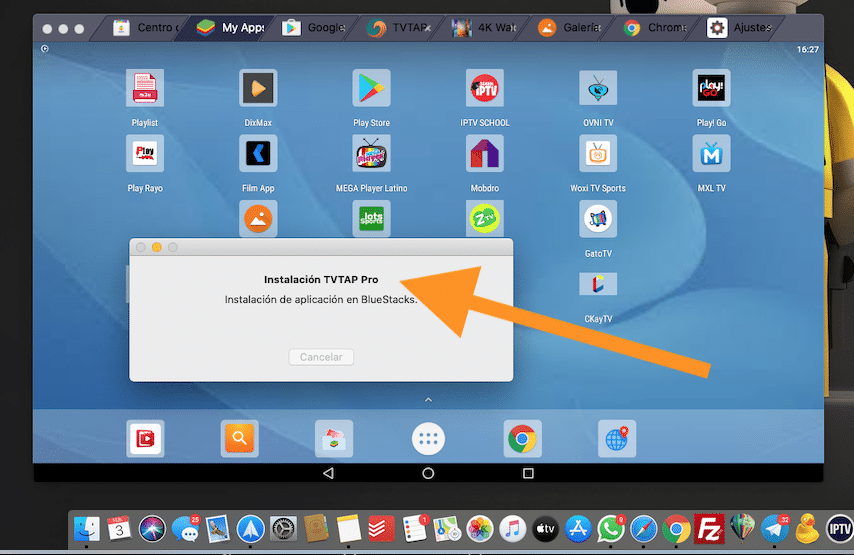Viewport: 854px width, 555px height.
Task: Open the Mobdro app
Action: click(485, 153)
